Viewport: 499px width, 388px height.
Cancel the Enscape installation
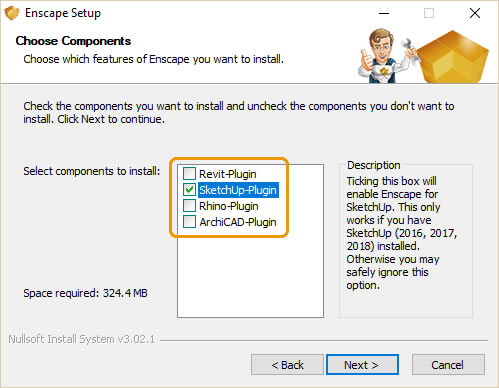(448, 365)
